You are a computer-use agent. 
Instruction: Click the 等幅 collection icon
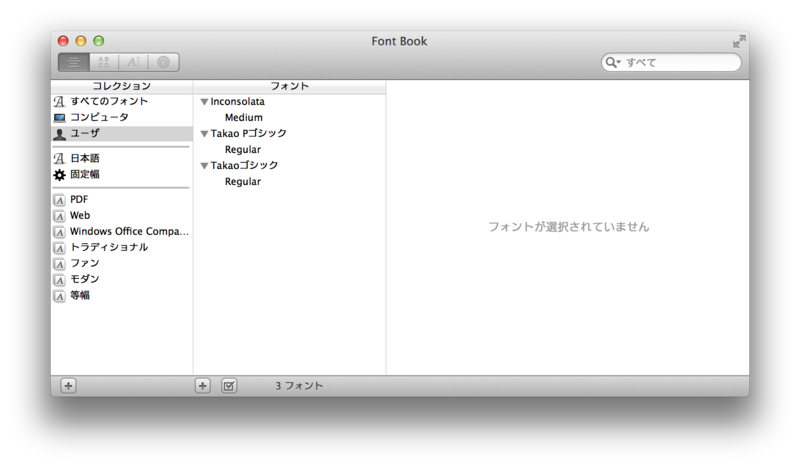[x=60, y=296]
